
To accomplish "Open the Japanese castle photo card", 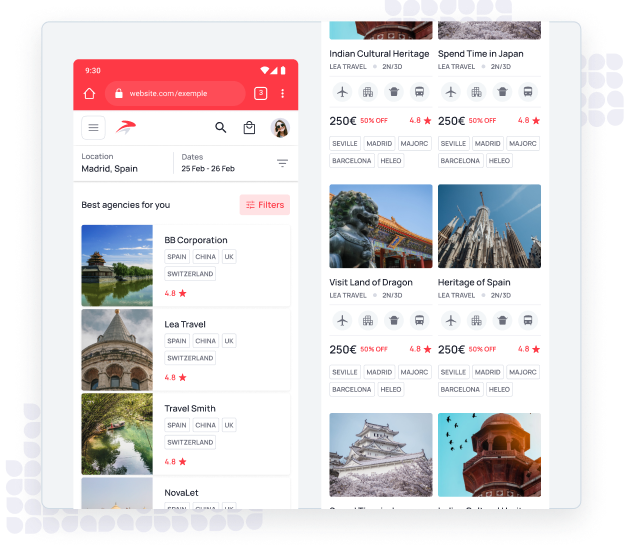I will [x=381, y=455].
